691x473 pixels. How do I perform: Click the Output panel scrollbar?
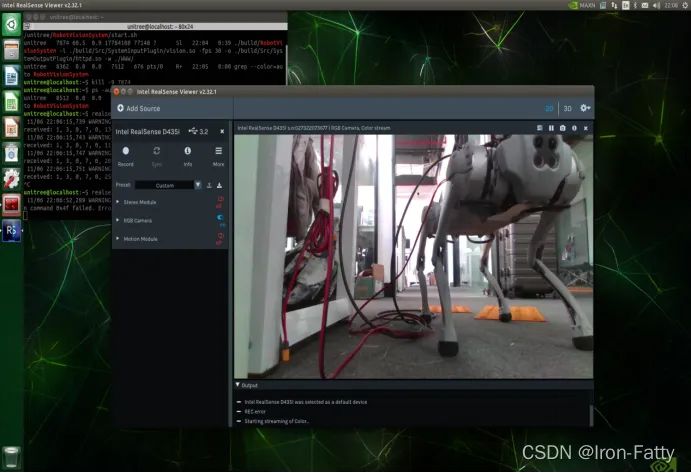click(591, 414)
